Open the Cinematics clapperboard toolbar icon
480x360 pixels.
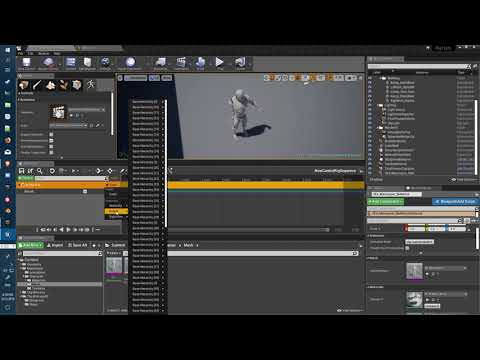click(181, 63)
